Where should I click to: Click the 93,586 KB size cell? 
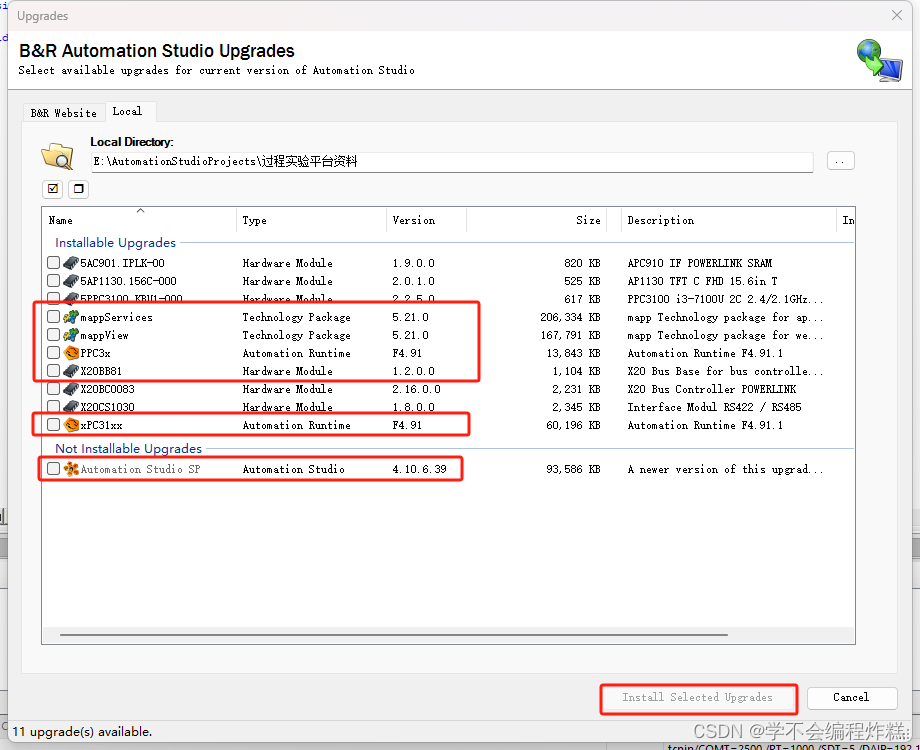(x=573, y=469)
